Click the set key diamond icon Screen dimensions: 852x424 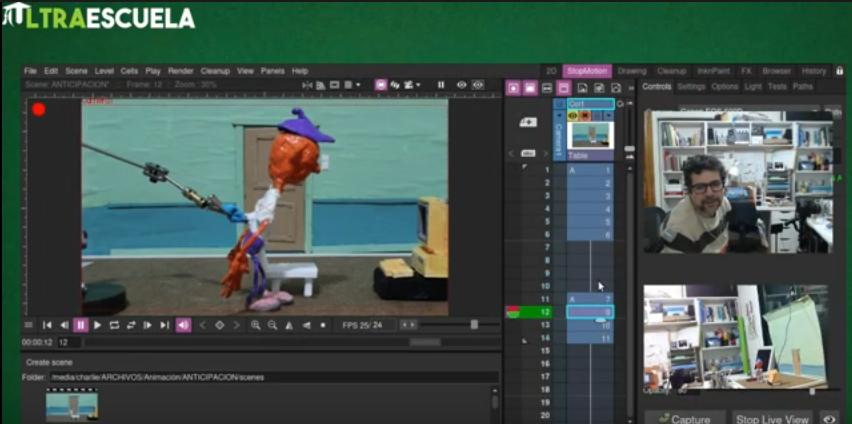point(220,325)
